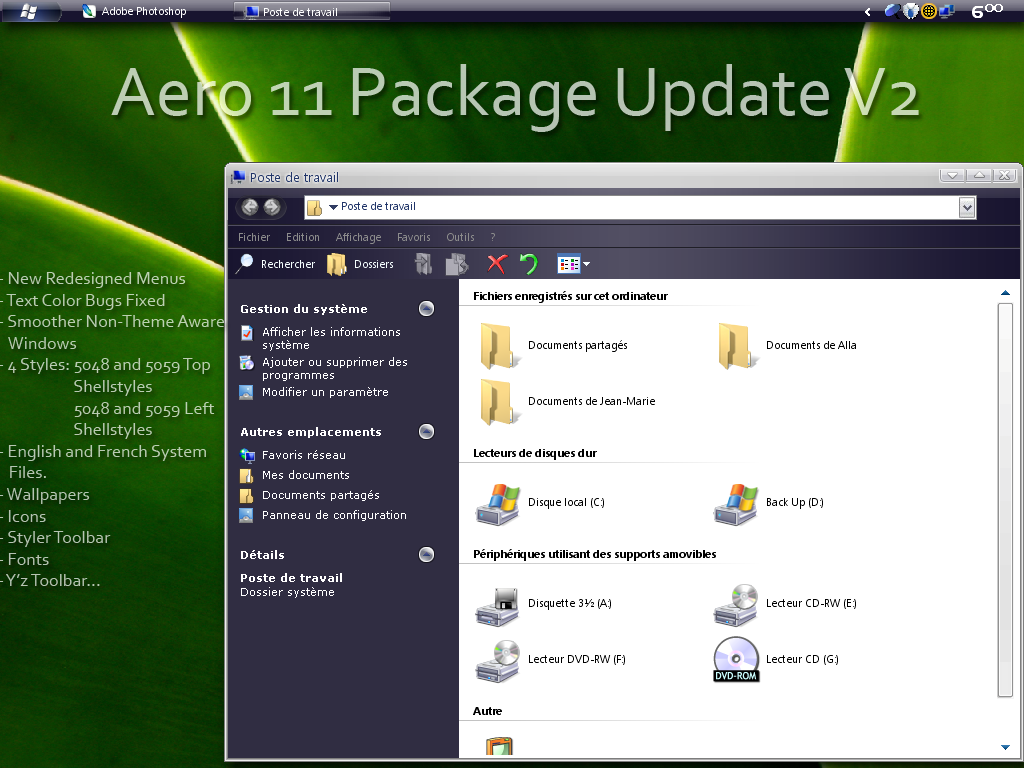1024x768 pixels.
Task: Open the globe icon in system tray
Action: tap(928, 11)
